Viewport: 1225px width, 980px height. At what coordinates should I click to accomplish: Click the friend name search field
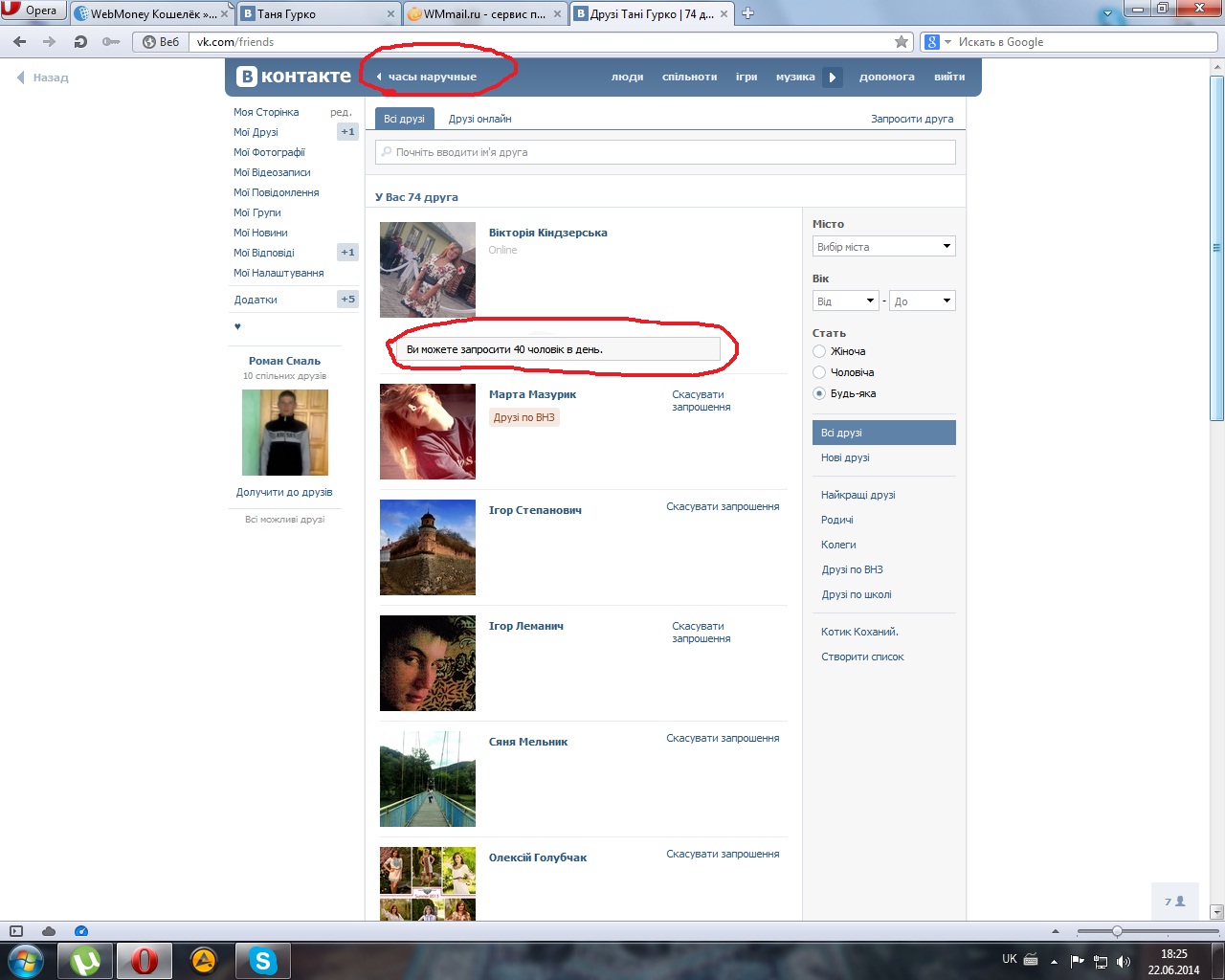666,152
